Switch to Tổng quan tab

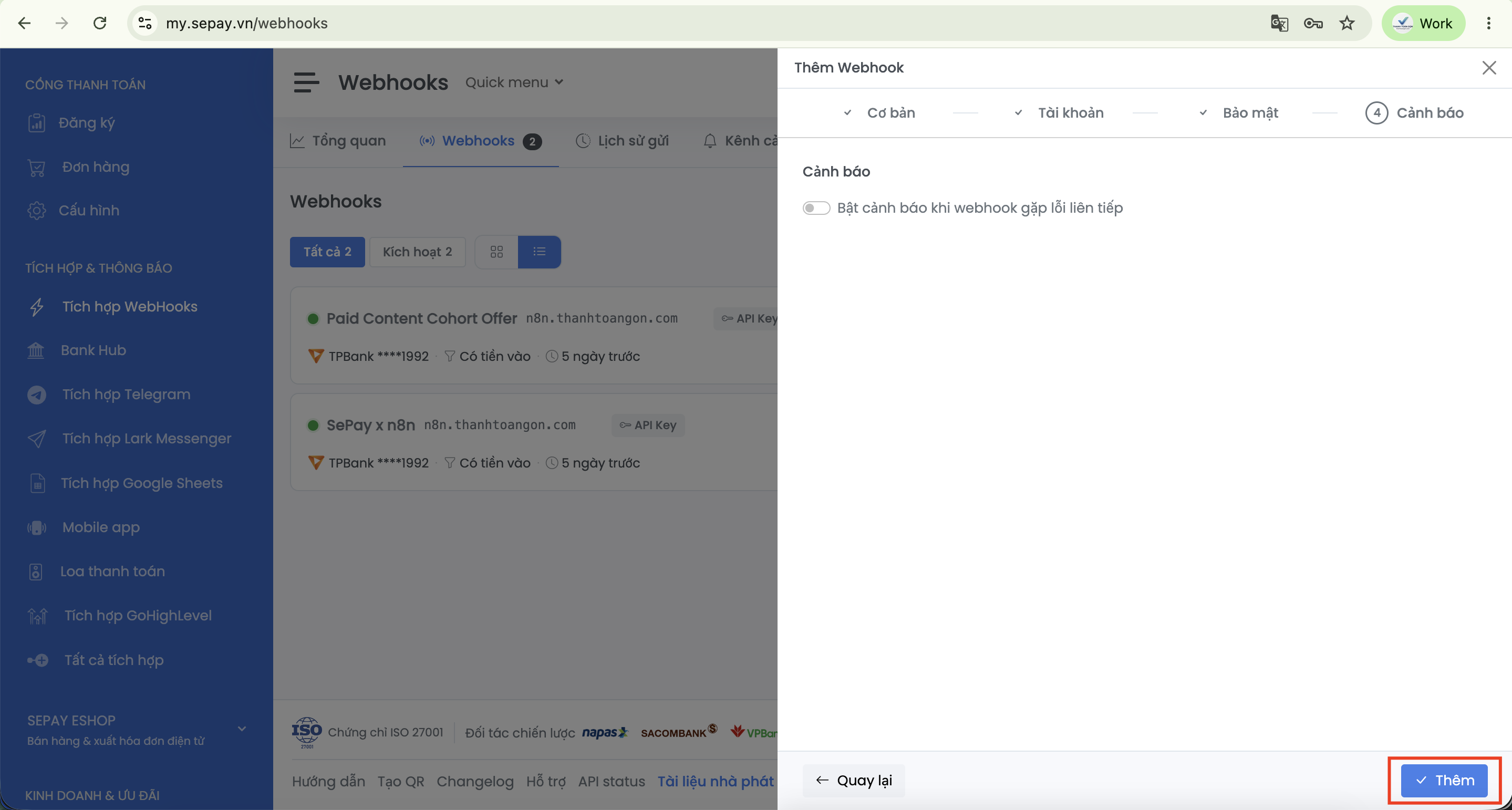click(338, 141)
